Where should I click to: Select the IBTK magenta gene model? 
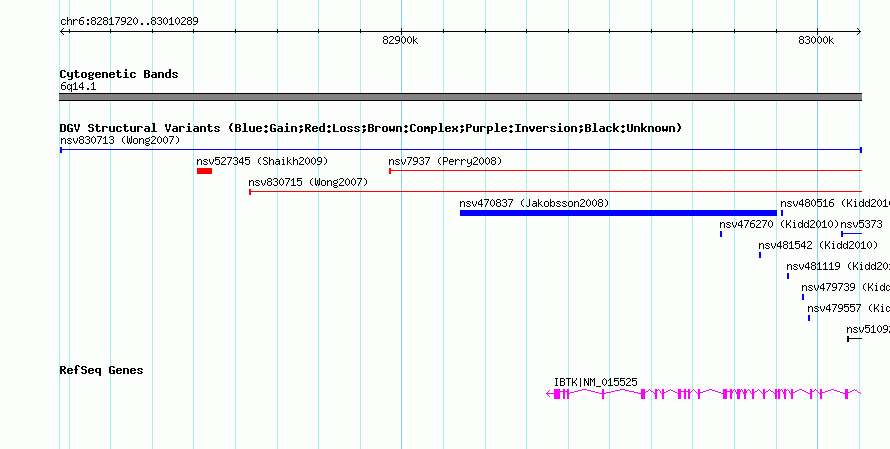coord(704,393)
